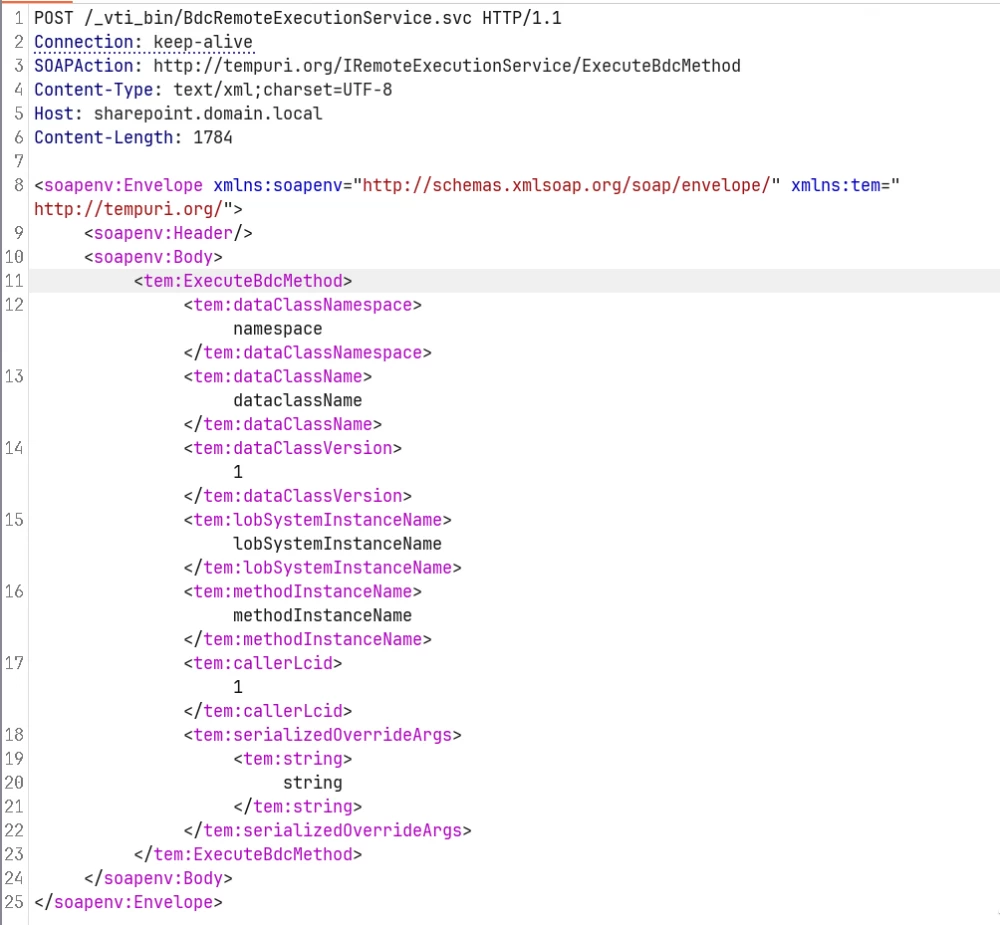Click the opening tem:serializedOverrideArgs tag

pos(322,735)
